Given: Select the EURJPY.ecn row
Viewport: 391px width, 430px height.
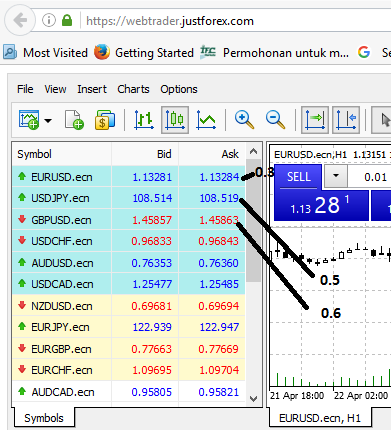Looking at the screenshot, I should coord(129,327).
